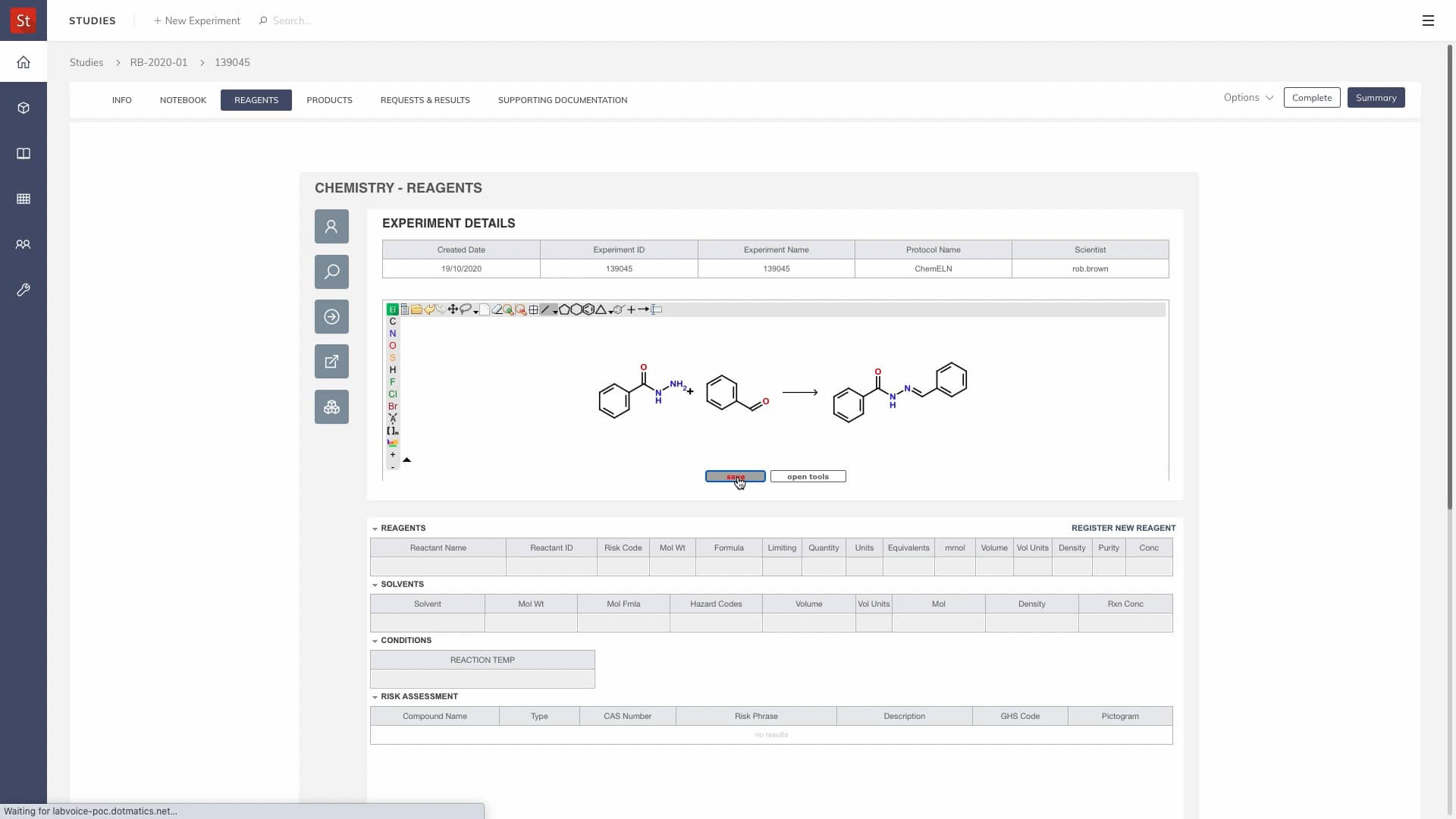Click the save button below the sketcher
This screenshot has height=819, width=1456.
735,476
